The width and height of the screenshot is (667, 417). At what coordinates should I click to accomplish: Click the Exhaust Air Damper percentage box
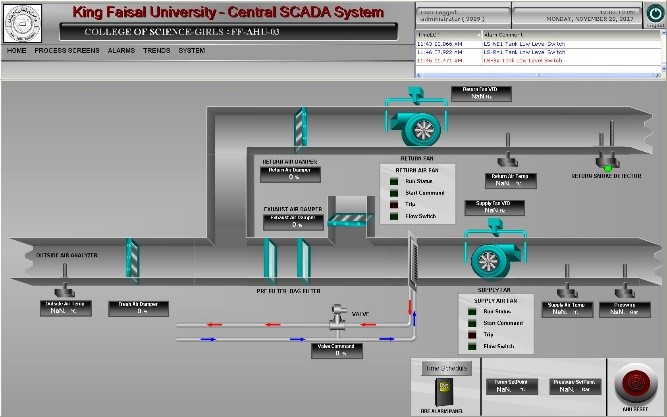pyautogui.click(x=294, y=222)
